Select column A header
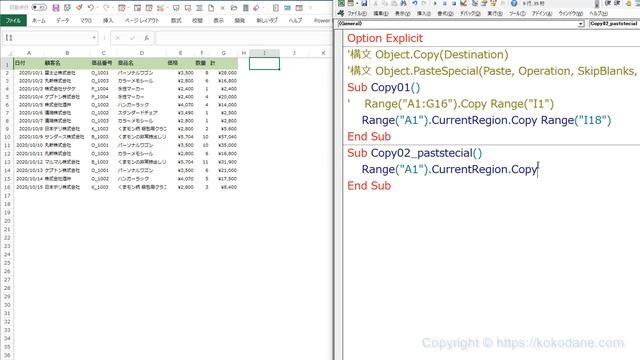Viewport: 640px width, 360px height. click(x=29, y=53)
